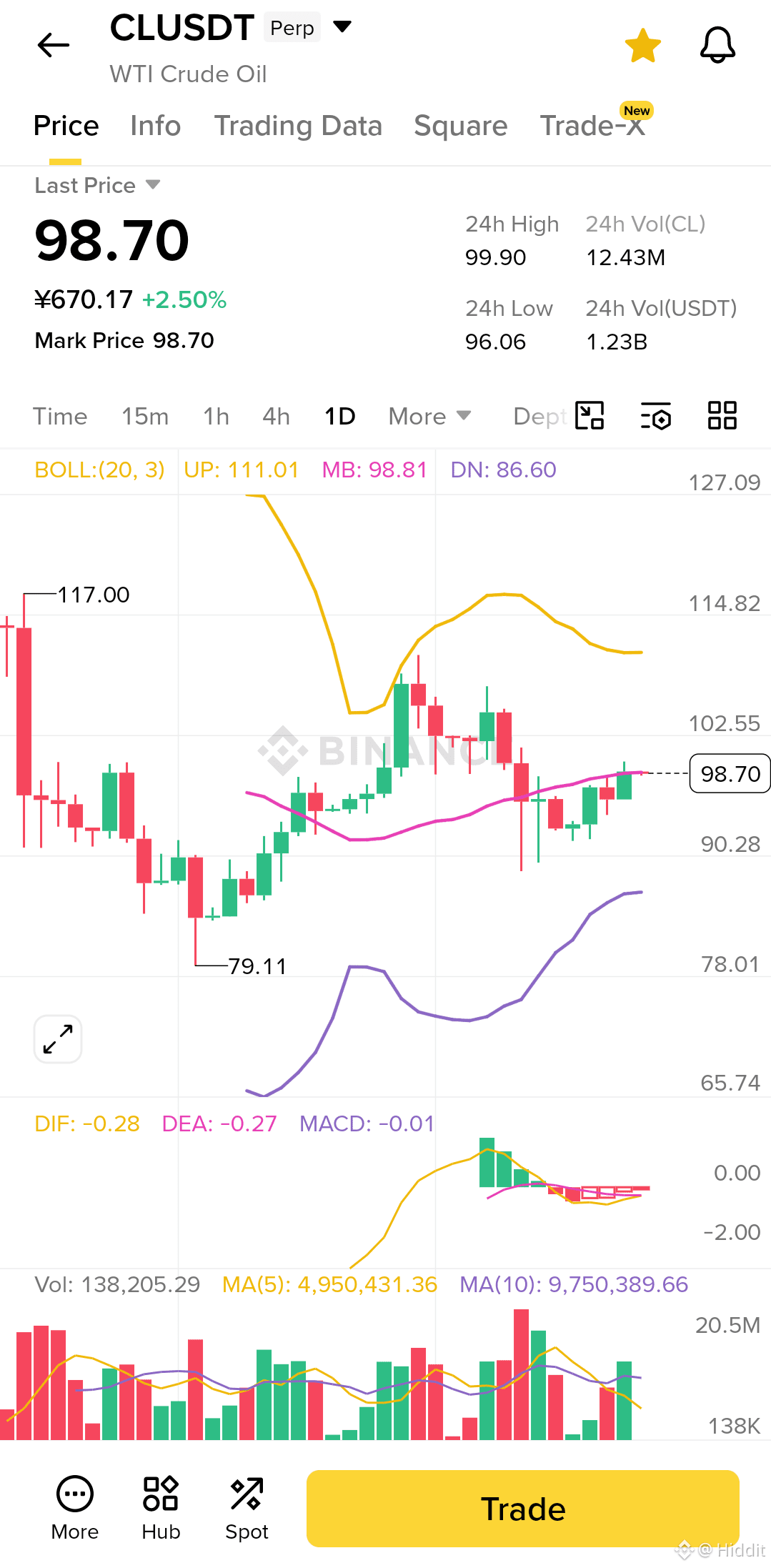This screenshot has height=1568, width=771.
Task: Switch to the Info tab
Action: tap(155, 126)
